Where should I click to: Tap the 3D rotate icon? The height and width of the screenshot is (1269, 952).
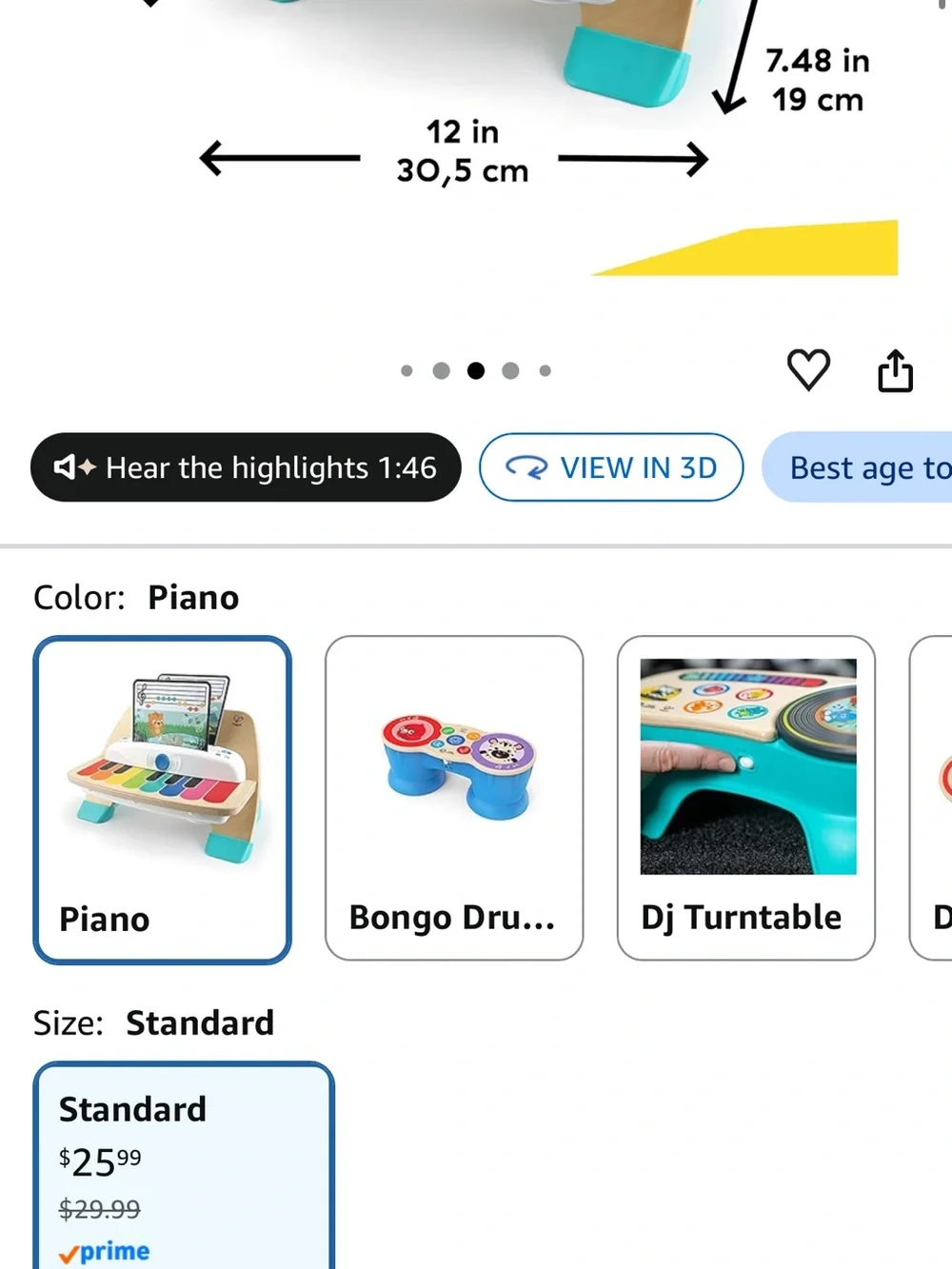526,467
